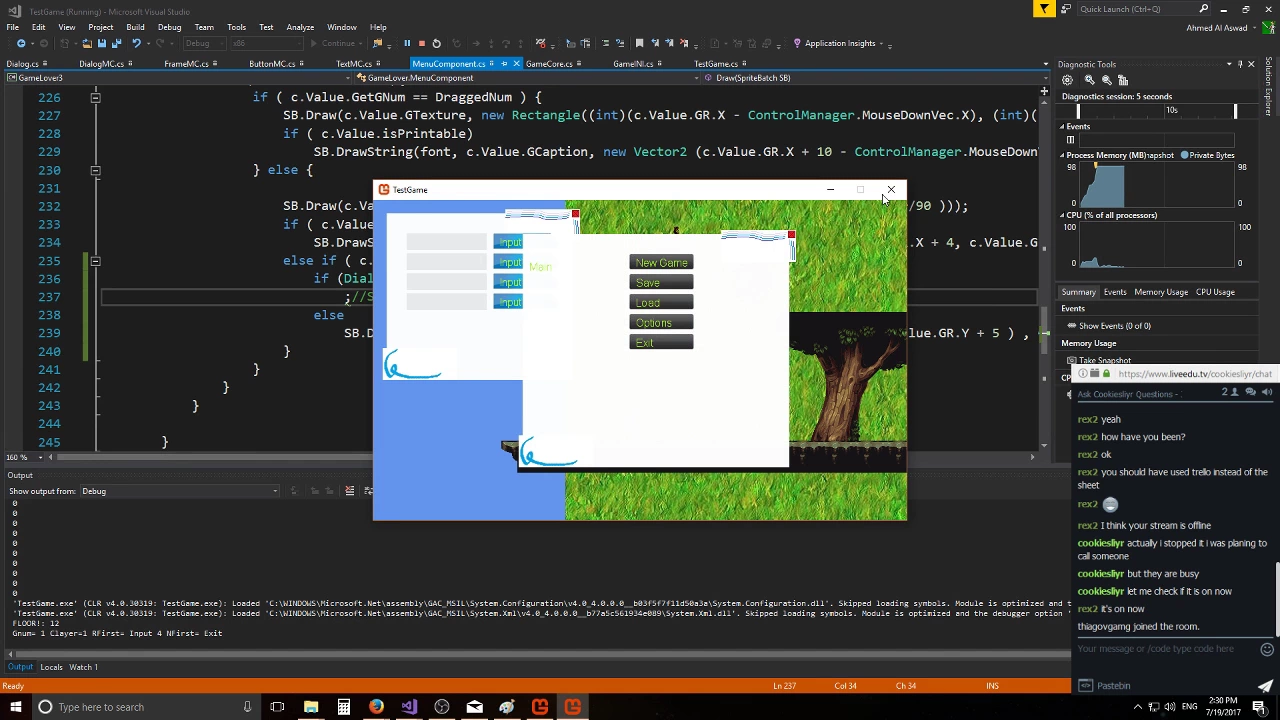Viewport: 1280px width, 720px height.
Task: Send the chat message with the arrow icon
Action: click(1265, 685)
